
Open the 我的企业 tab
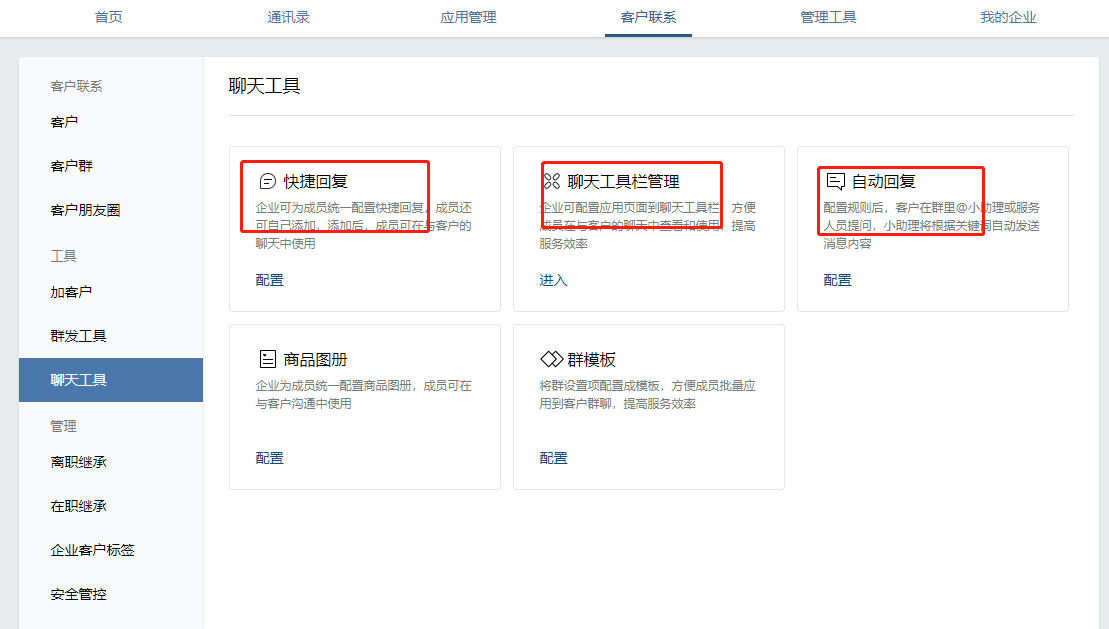(x=1008, y=18)
